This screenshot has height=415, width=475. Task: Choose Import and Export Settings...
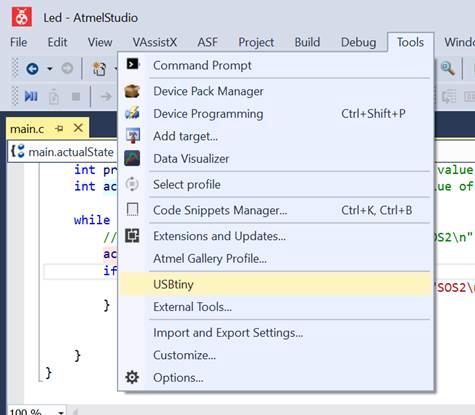click(276, 333)
